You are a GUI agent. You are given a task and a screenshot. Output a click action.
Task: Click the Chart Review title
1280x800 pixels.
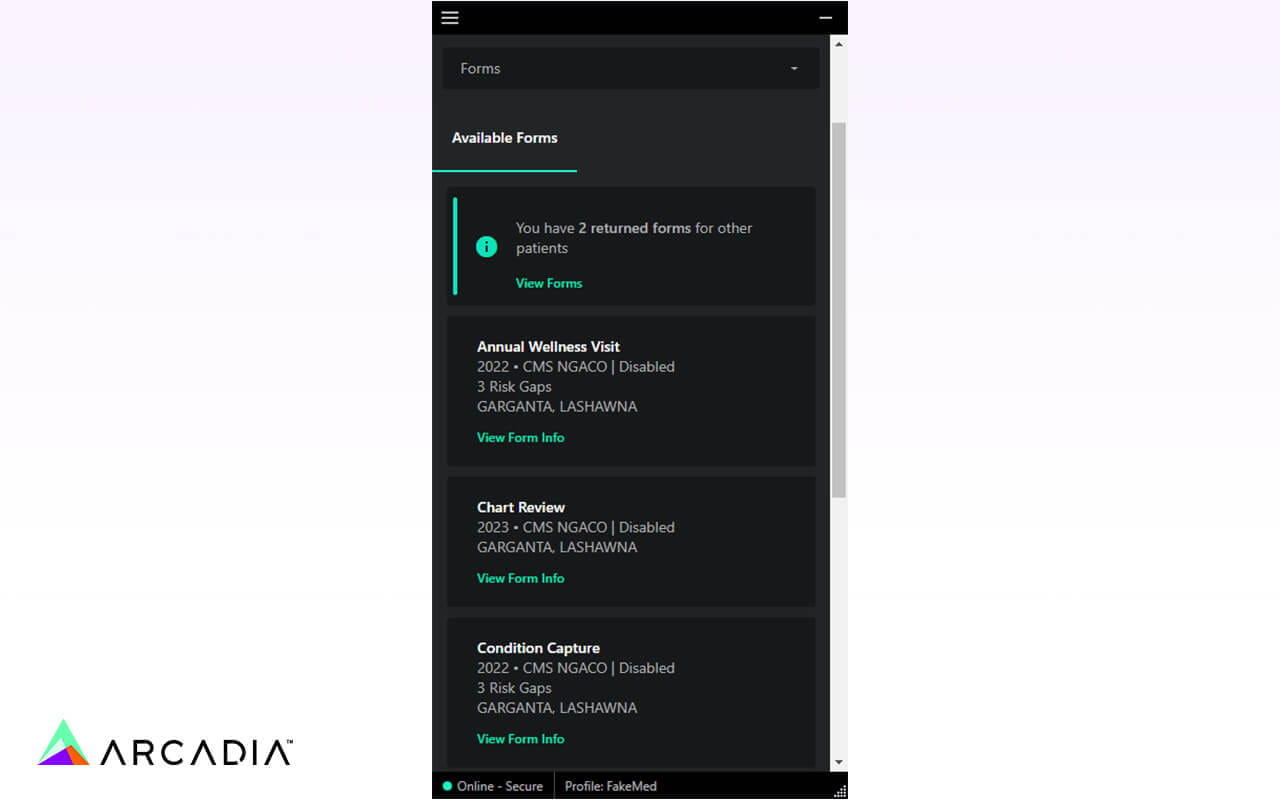point(521,507)
